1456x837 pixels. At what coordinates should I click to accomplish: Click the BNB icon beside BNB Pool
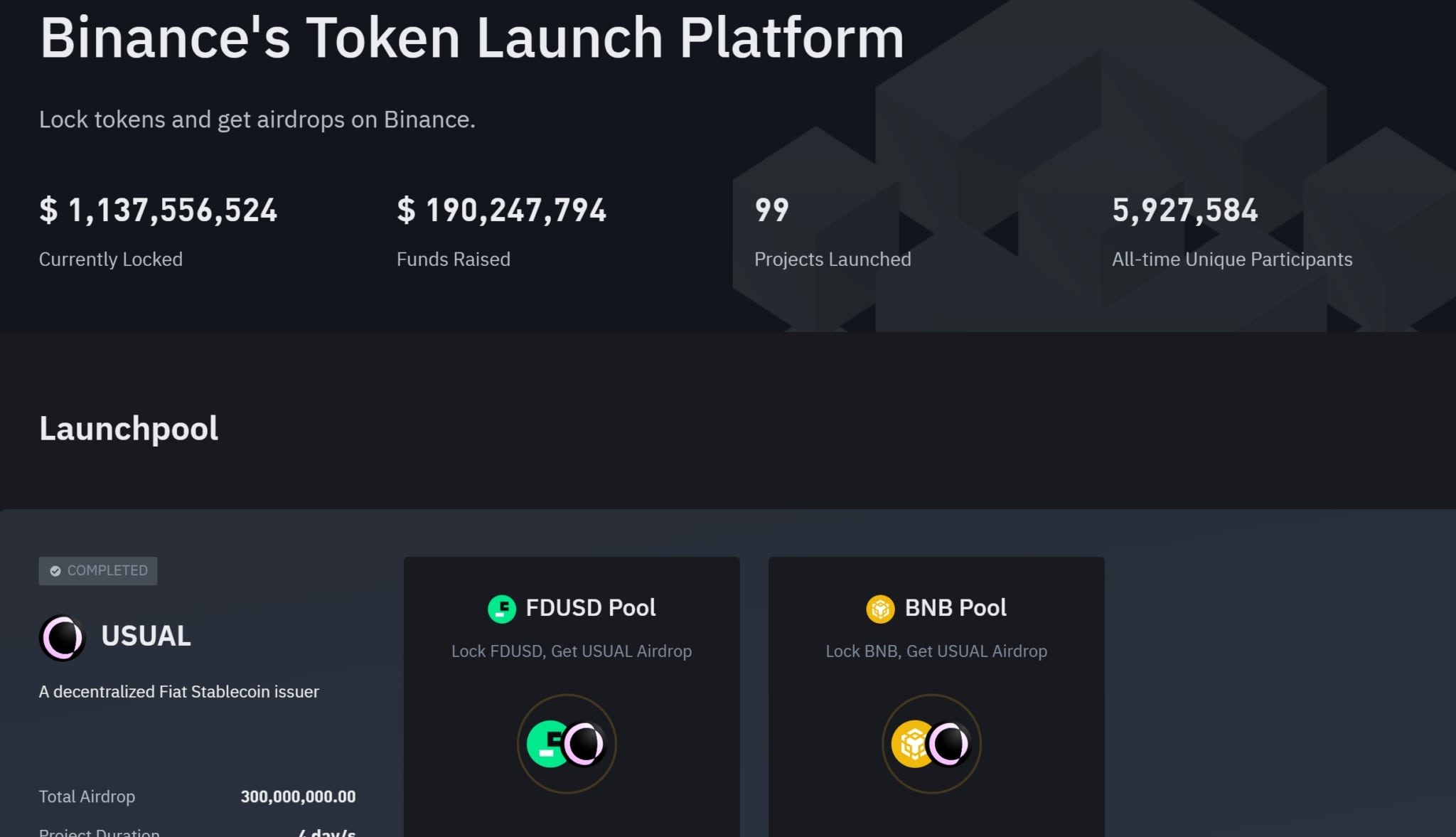[880, 609]
